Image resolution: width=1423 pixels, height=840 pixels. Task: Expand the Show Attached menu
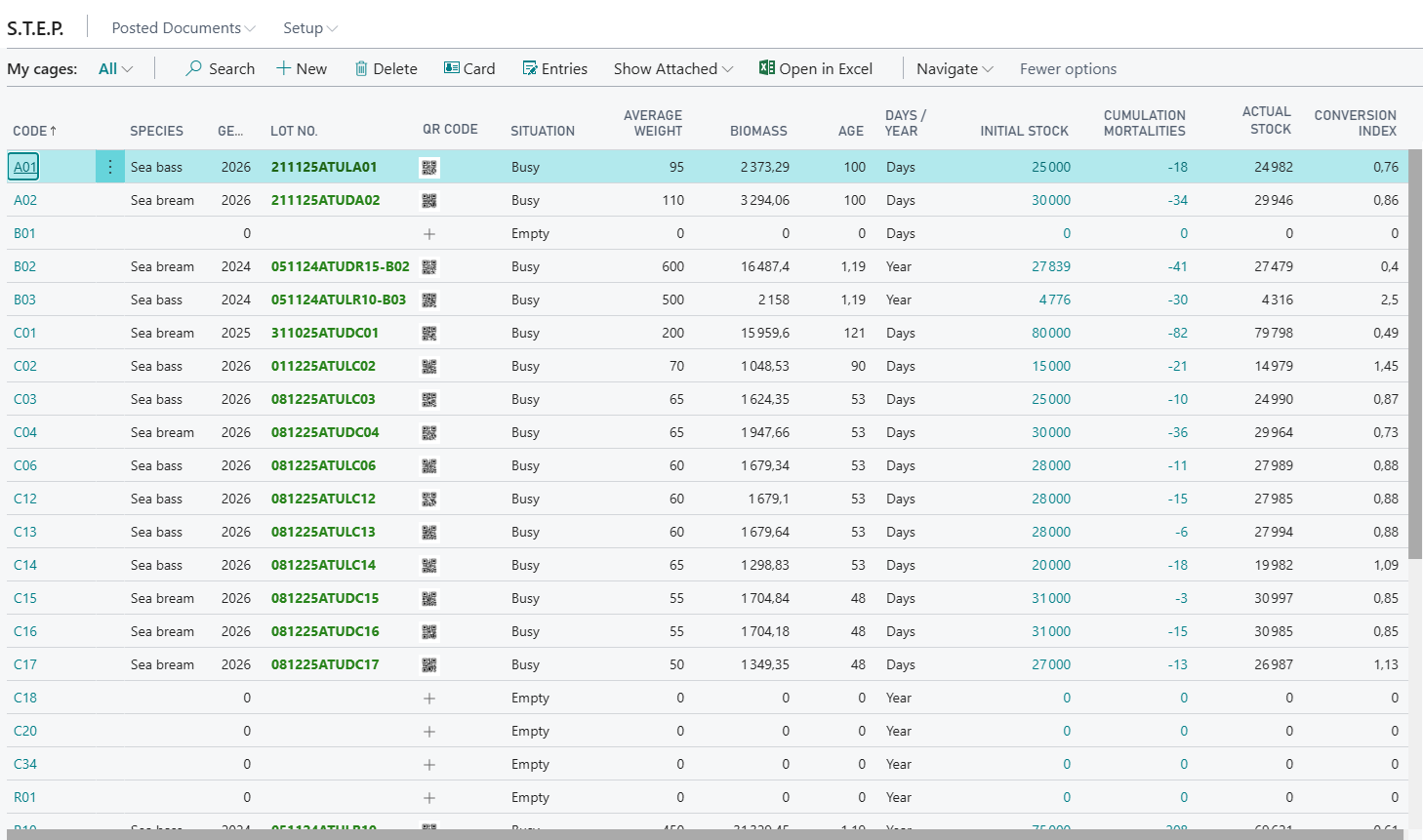[x=672, y=69]
